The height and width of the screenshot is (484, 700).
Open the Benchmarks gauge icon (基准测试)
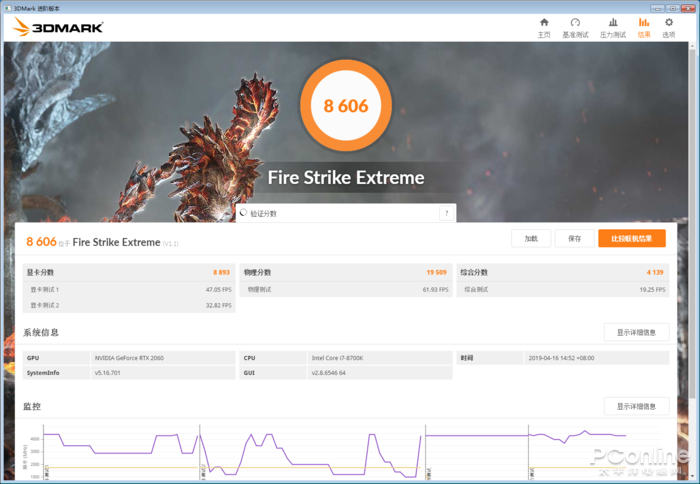(x=575, y=22)
